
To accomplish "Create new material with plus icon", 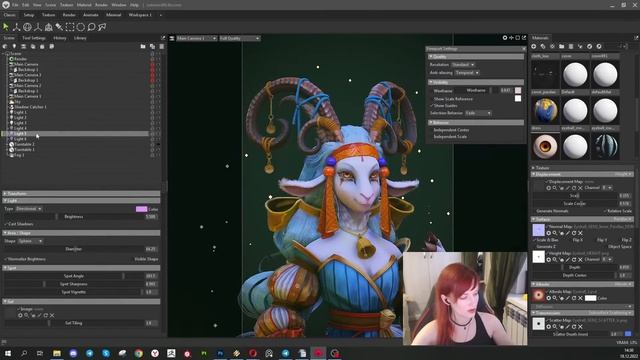I will coord(533,47).
